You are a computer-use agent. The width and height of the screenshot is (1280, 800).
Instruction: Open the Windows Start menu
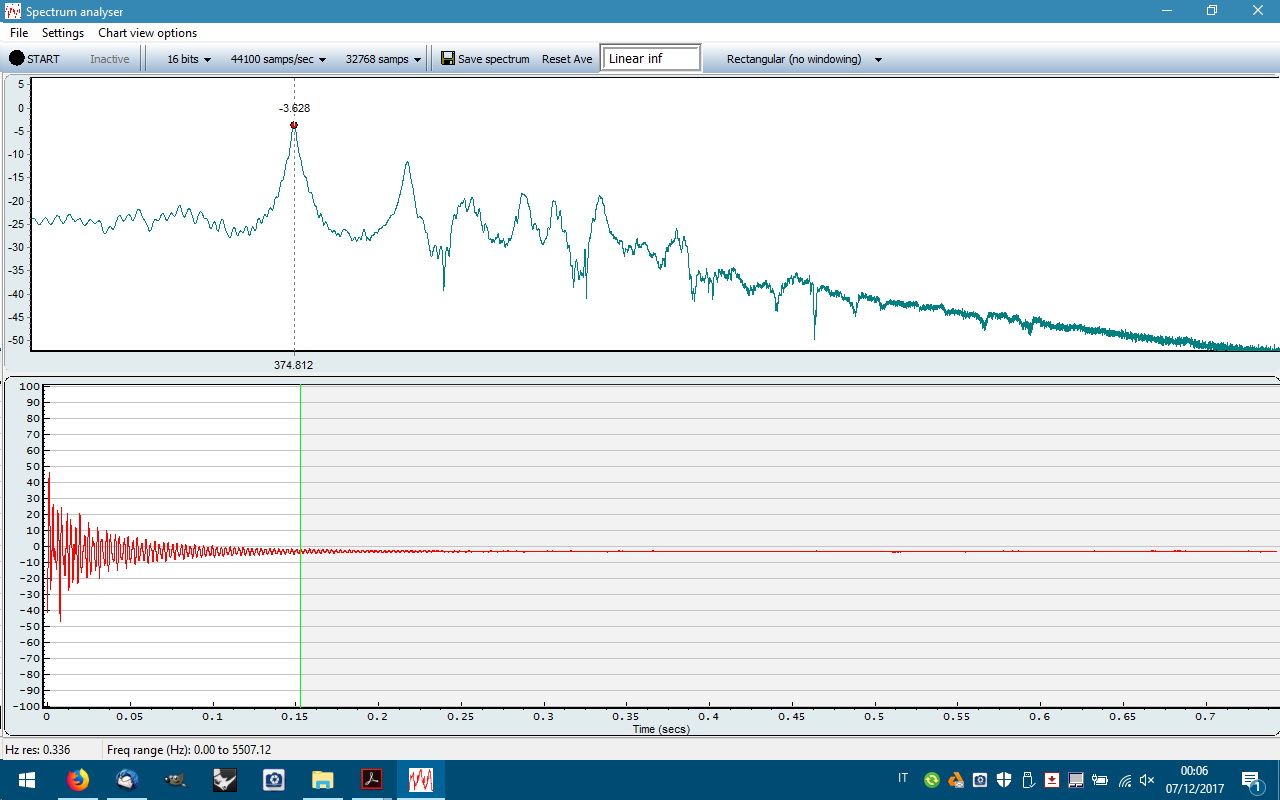[x=27, y=780]
